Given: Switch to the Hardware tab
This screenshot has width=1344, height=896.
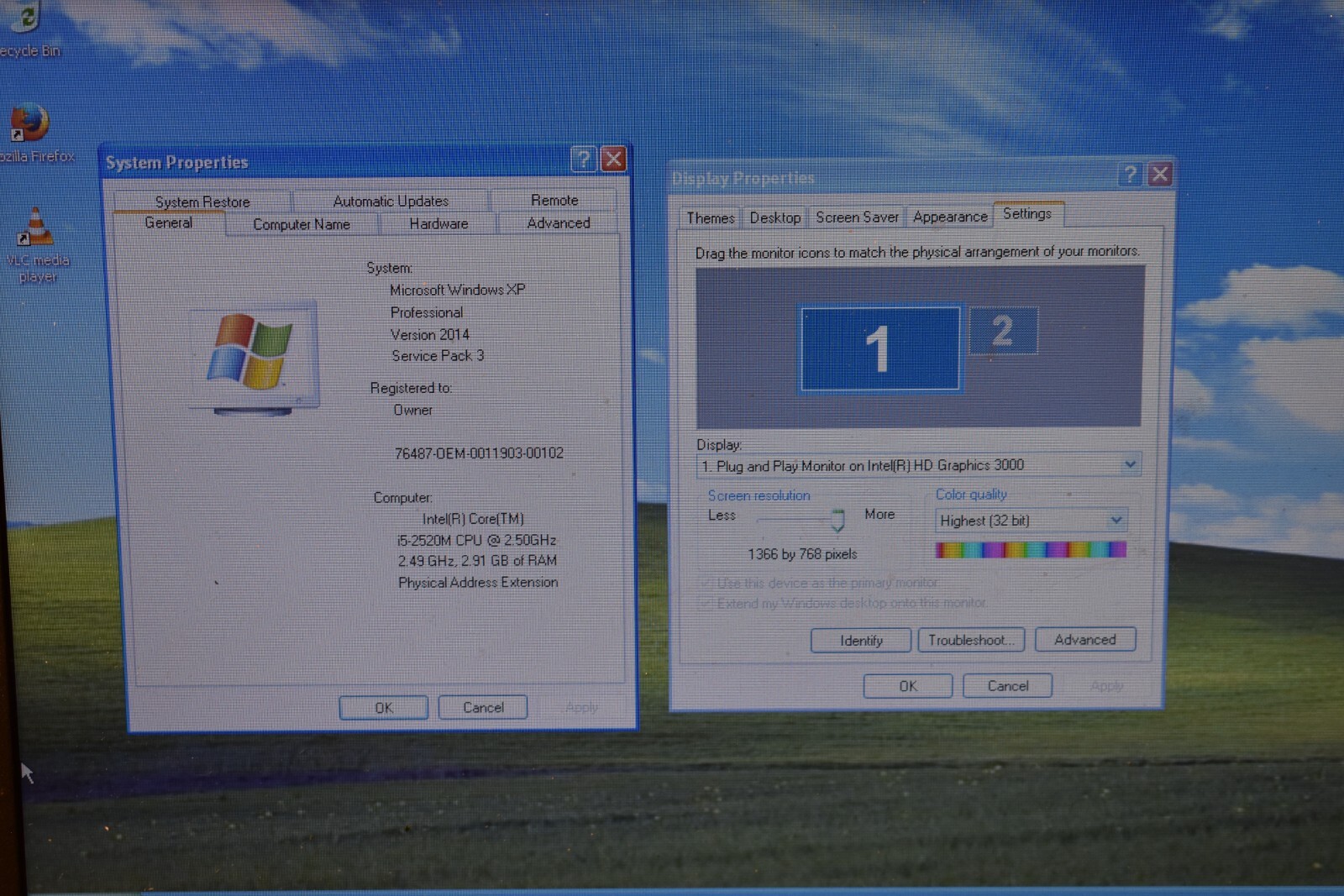Looking at the screenshot, I should pyautogui.click(x=438, y=223).
